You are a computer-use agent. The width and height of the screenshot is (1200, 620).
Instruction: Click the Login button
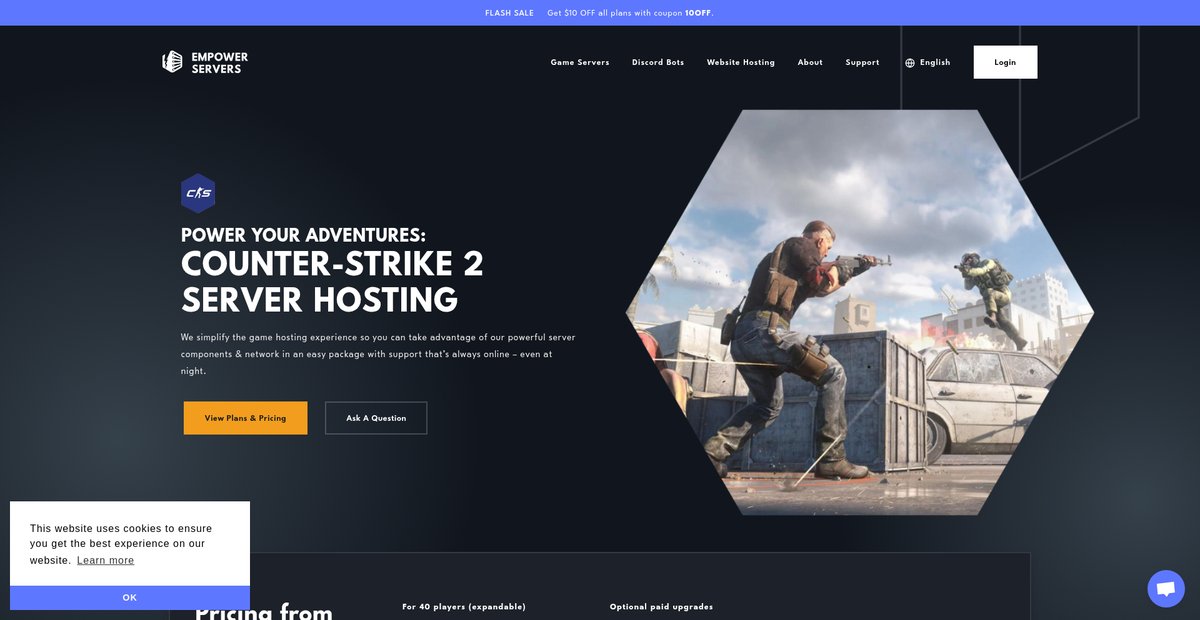click(1005, 62)
